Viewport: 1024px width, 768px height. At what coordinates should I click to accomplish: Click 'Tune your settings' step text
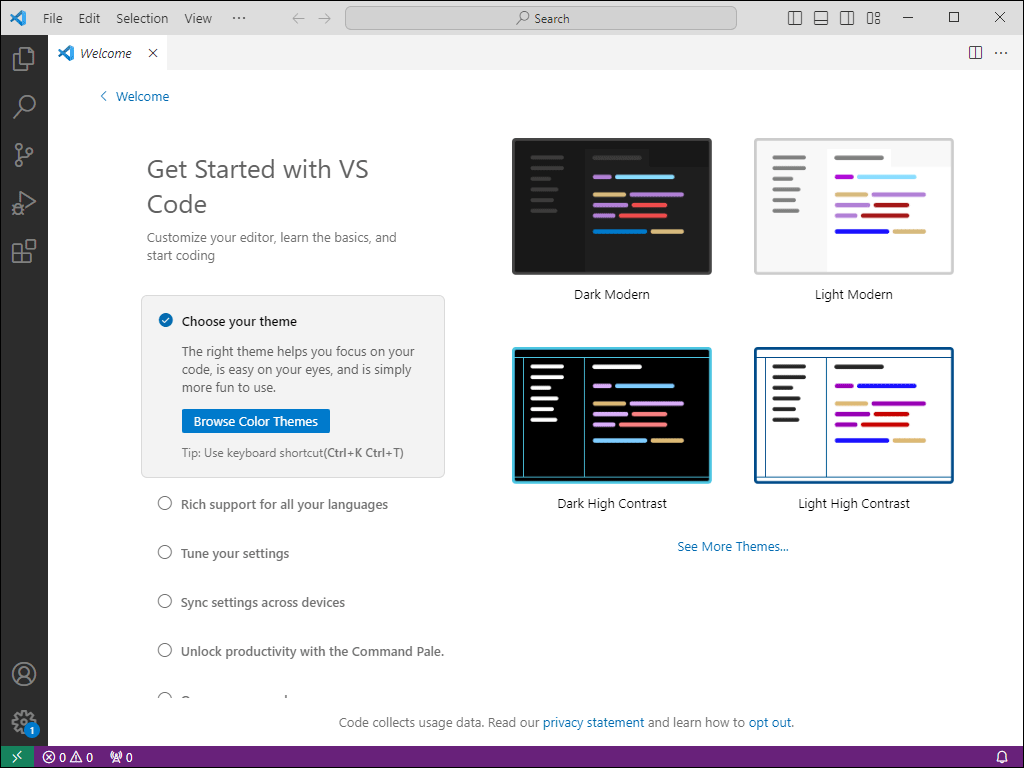235,553
